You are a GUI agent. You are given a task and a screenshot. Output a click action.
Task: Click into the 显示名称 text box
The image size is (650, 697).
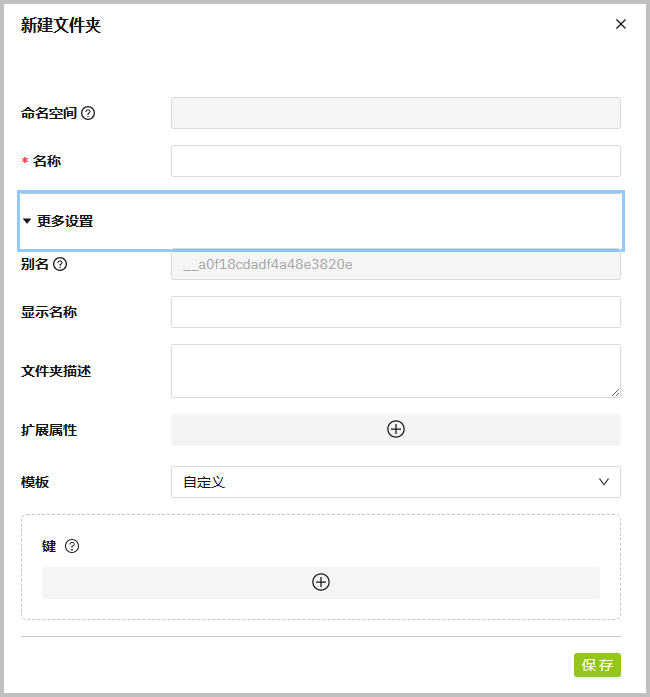click(395, 312)
